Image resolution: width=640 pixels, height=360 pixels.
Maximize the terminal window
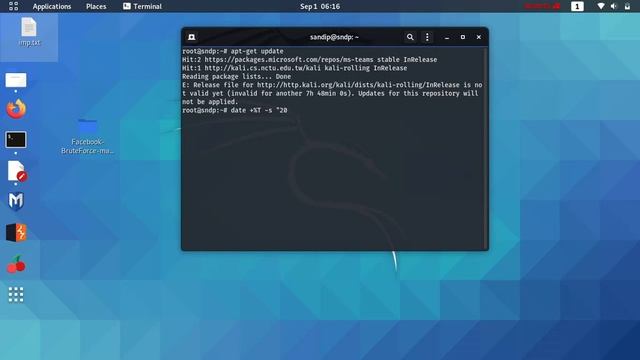point(462,37)
